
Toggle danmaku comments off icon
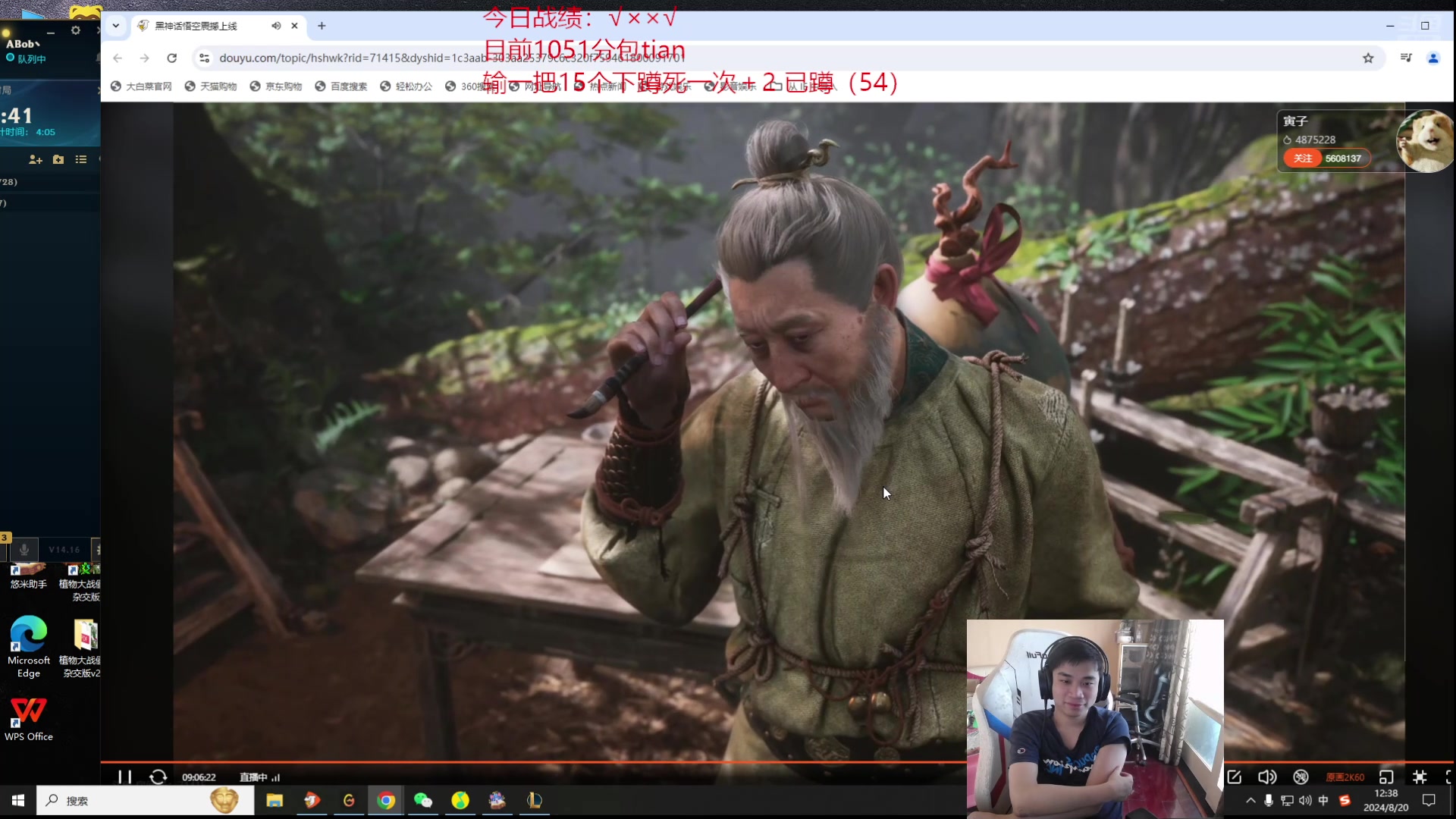tap(1301, 777)
